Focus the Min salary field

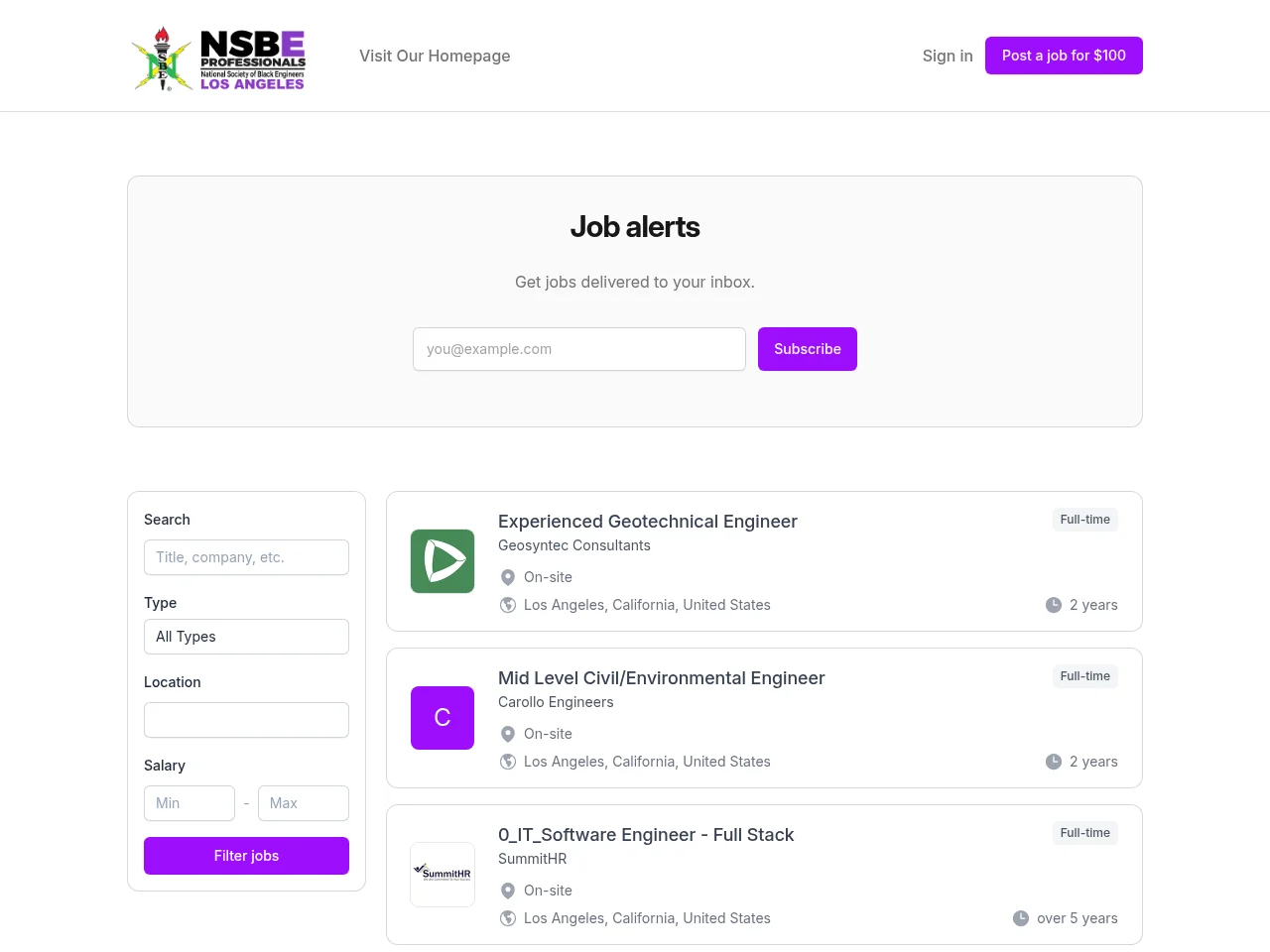click(190, 803)
